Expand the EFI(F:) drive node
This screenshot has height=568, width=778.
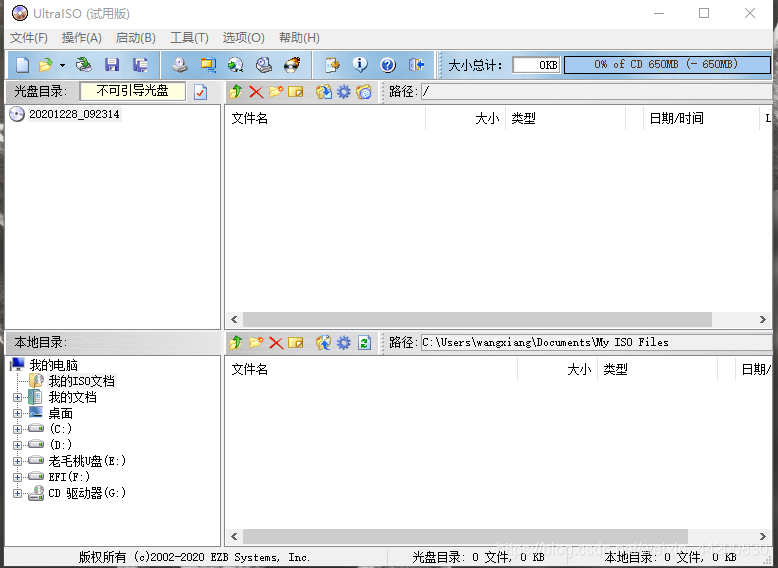point(17,477)
